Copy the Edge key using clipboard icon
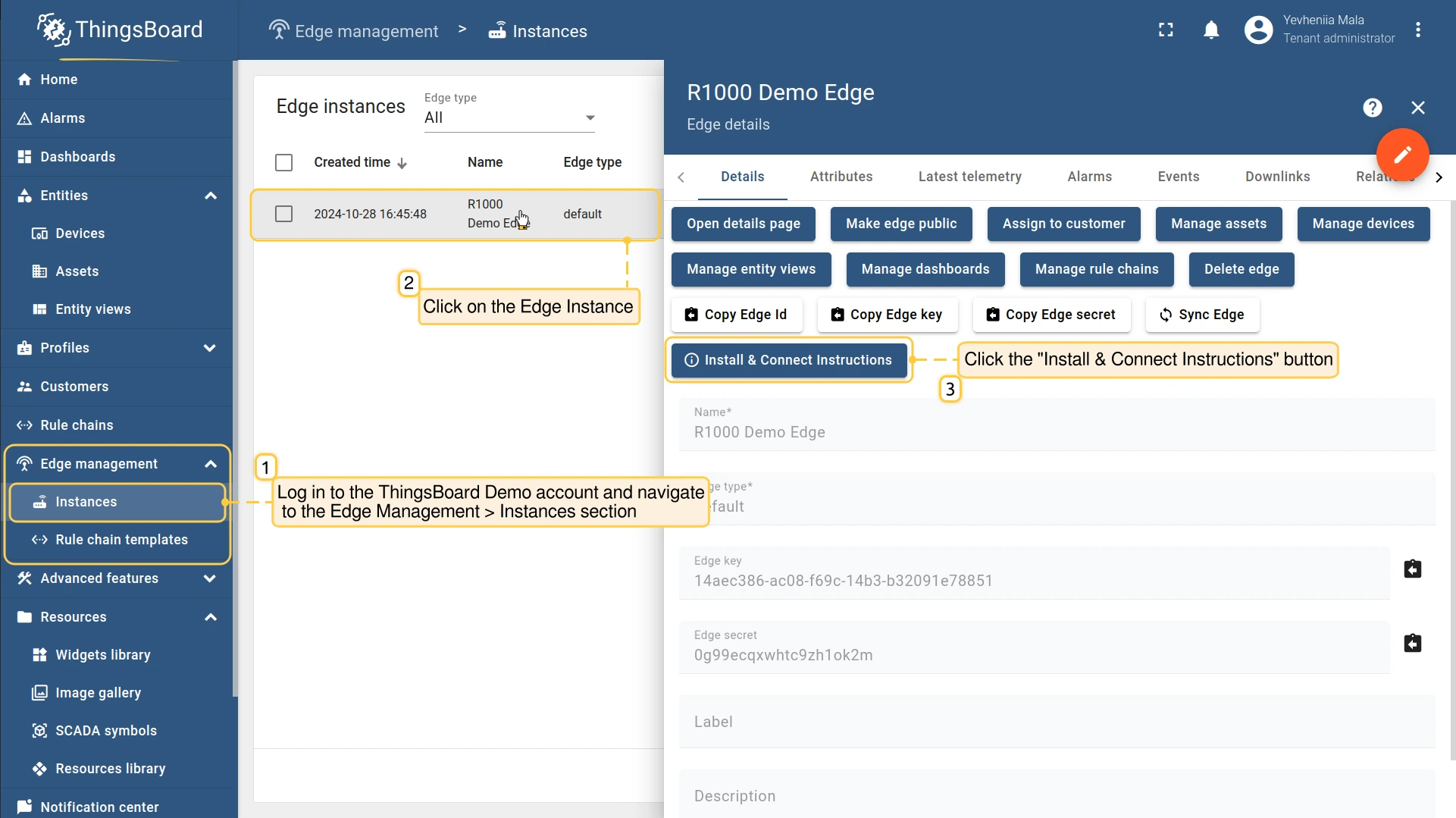 [1412, 569]
